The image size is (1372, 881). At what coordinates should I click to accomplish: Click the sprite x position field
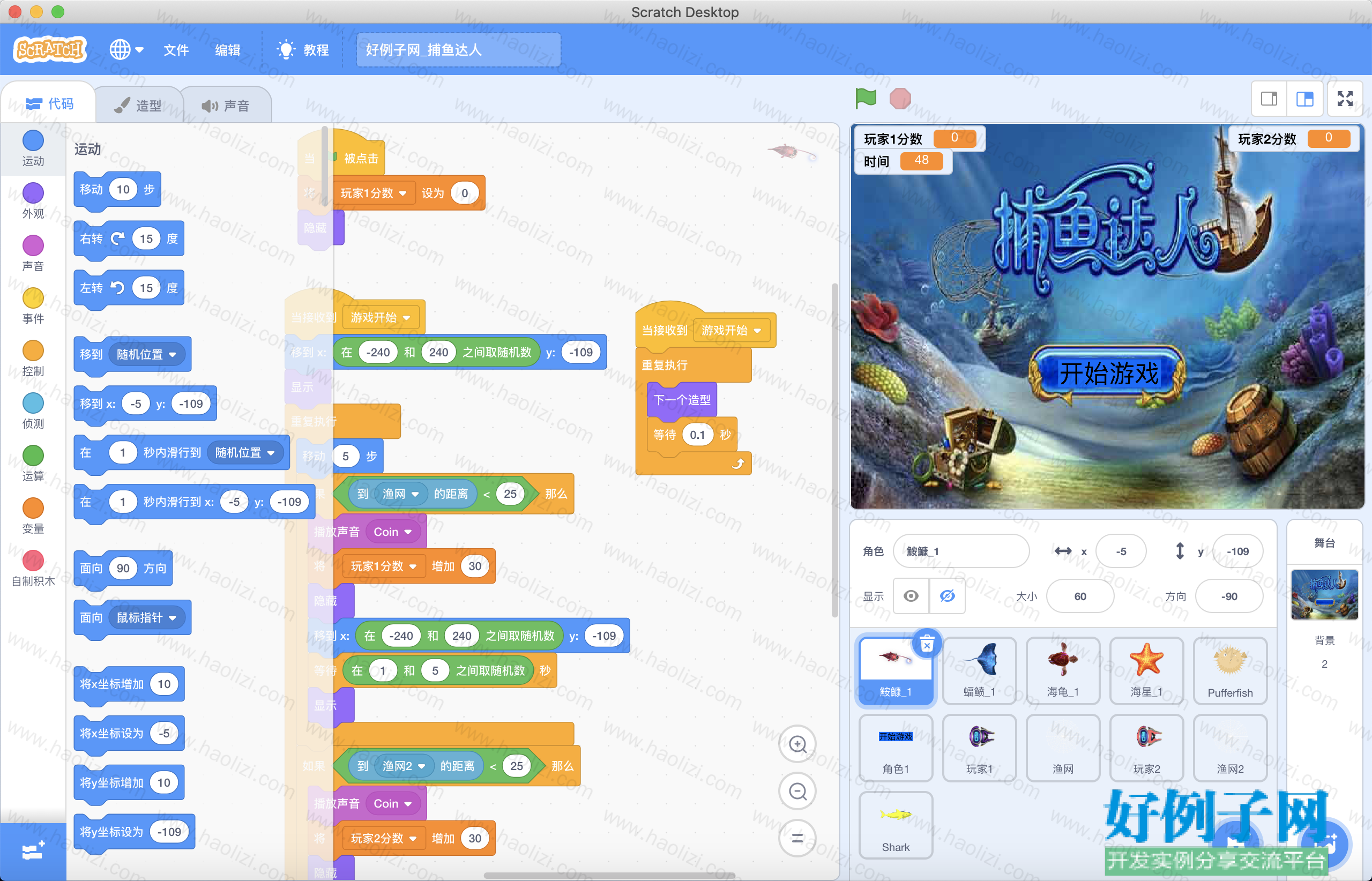[1121, 551]
